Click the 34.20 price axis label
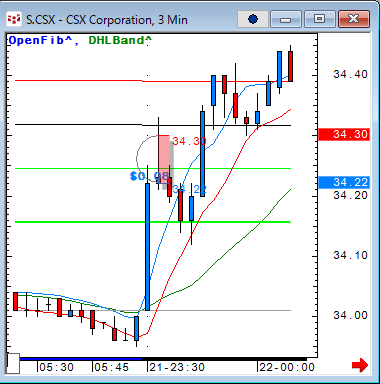This screenshot has height=384, width=380. pyautogui.click(x=350, y=195)
